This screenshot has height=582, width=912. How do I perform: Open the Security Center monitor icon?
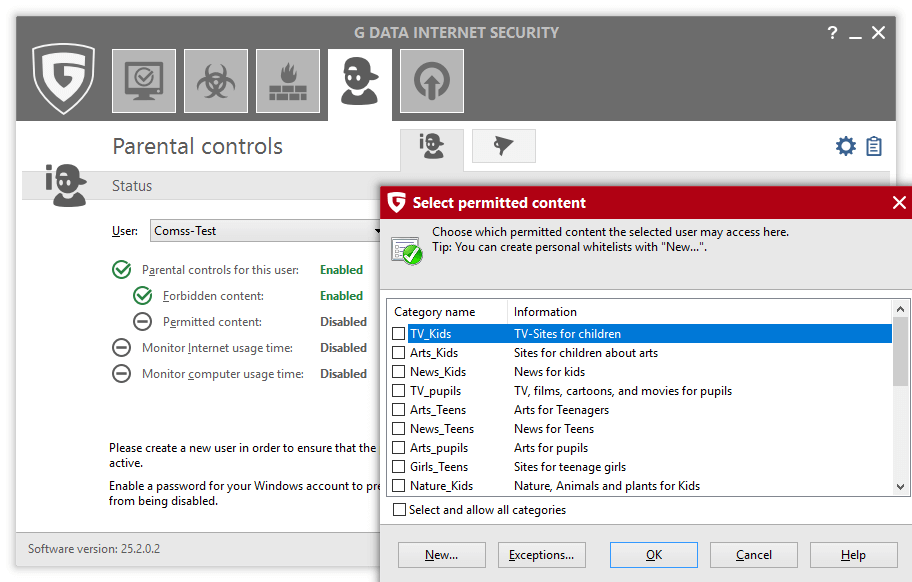(144, 81)
